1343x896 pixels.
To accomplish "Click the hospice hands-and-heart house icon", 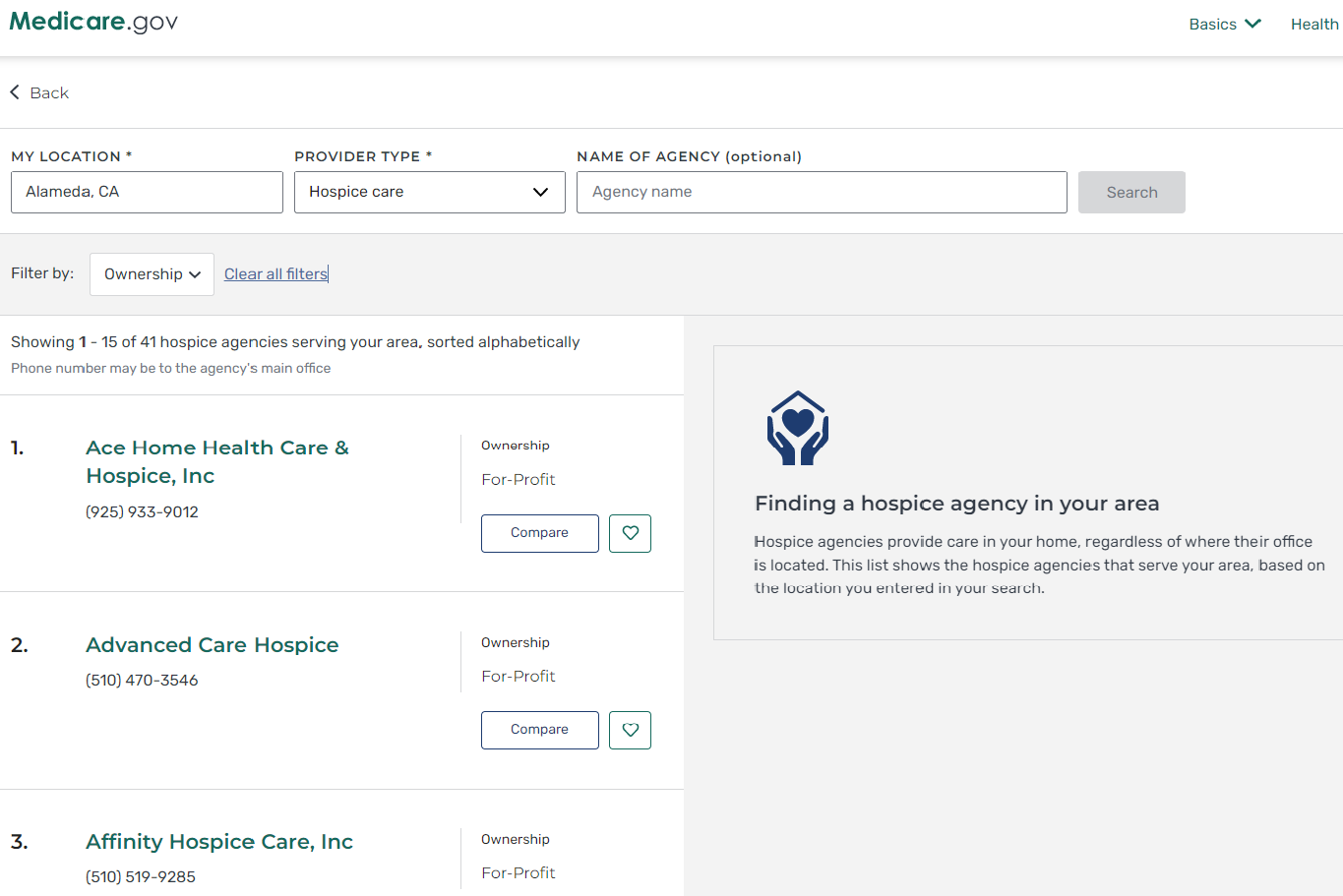I will tap(798, 428).
